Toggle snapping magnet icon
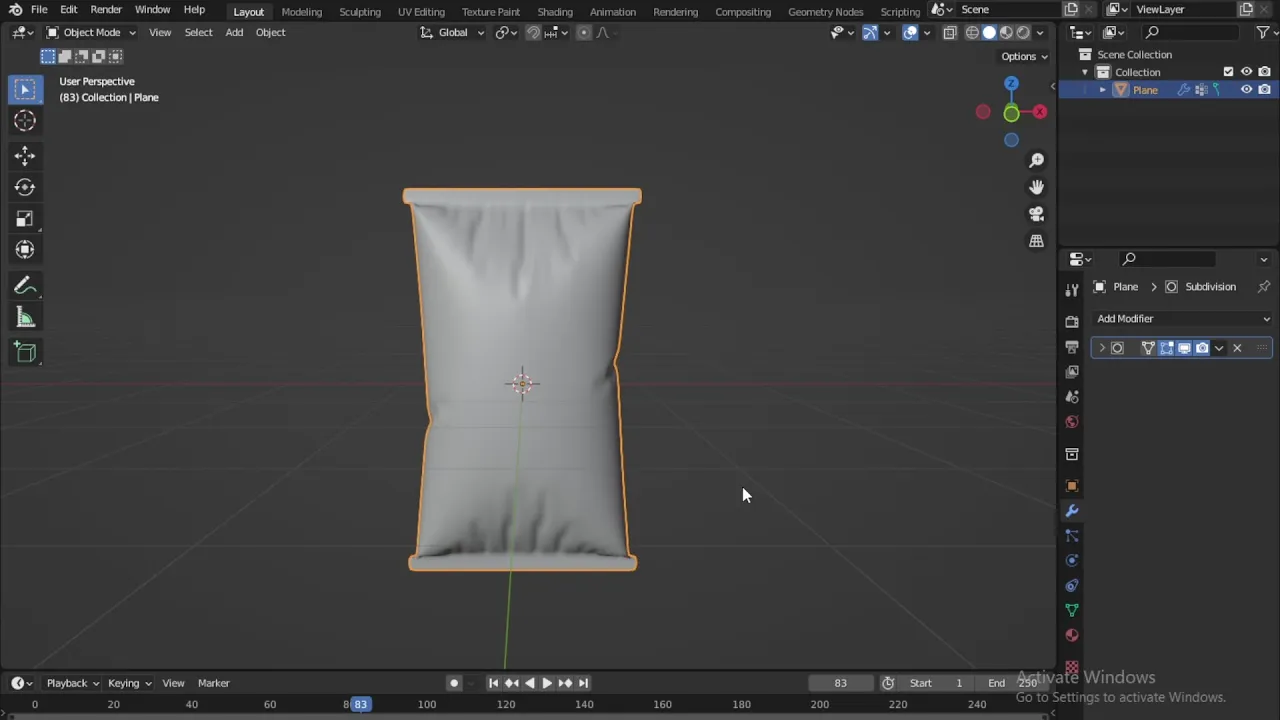1280x720 pixels. 533,32
